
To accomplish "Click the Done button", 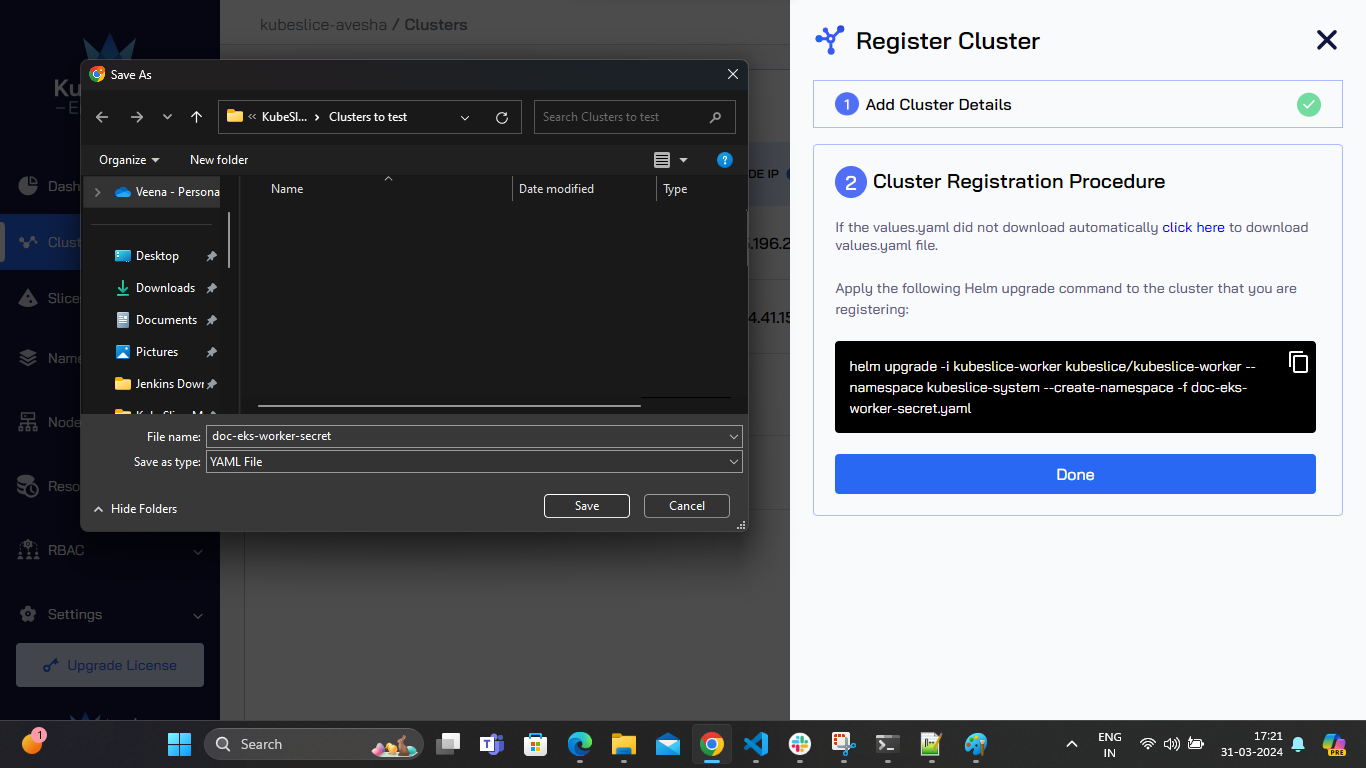I will pyautogui.click(x=1075, y=474).
